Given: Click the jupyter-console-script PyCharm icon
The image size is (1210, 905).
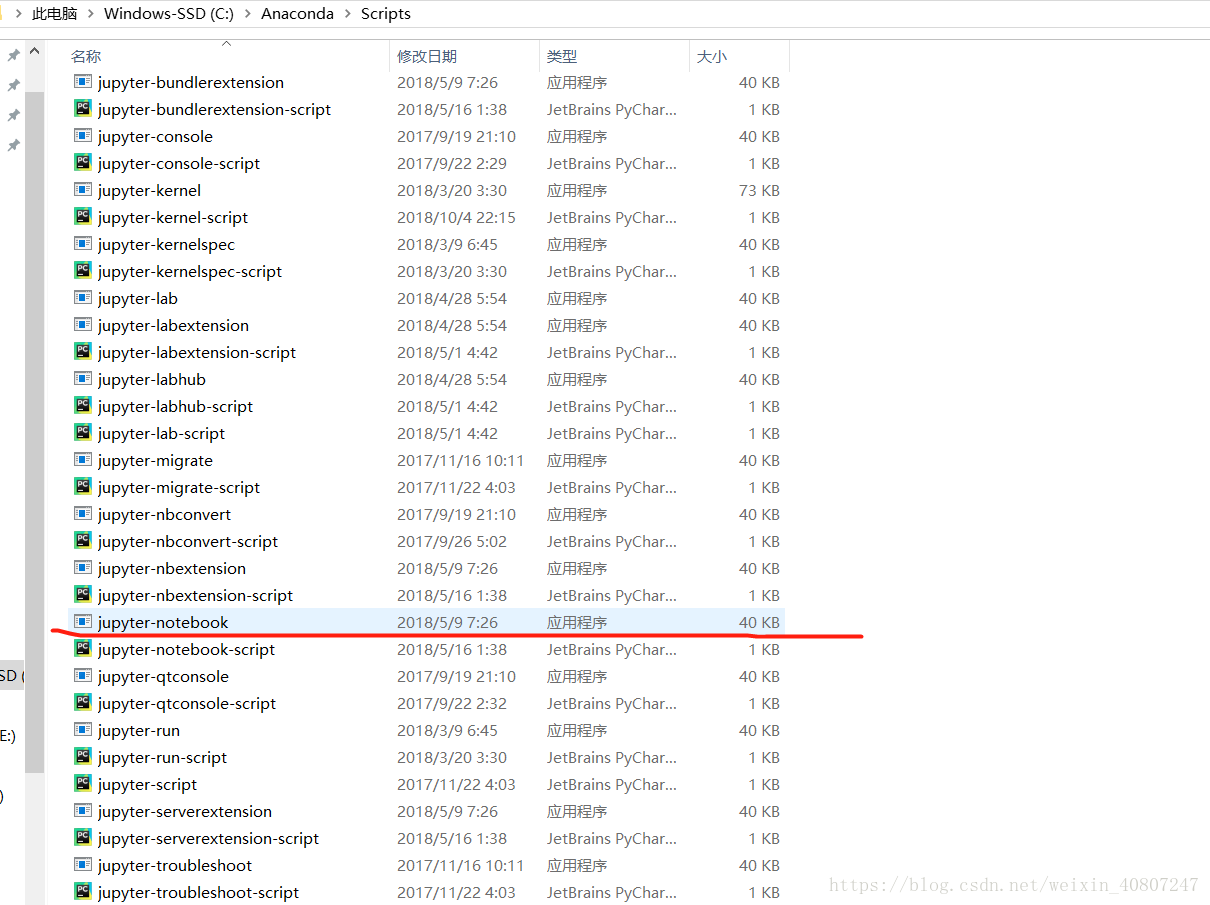Looking at the screenshot, I should (83, 163).
